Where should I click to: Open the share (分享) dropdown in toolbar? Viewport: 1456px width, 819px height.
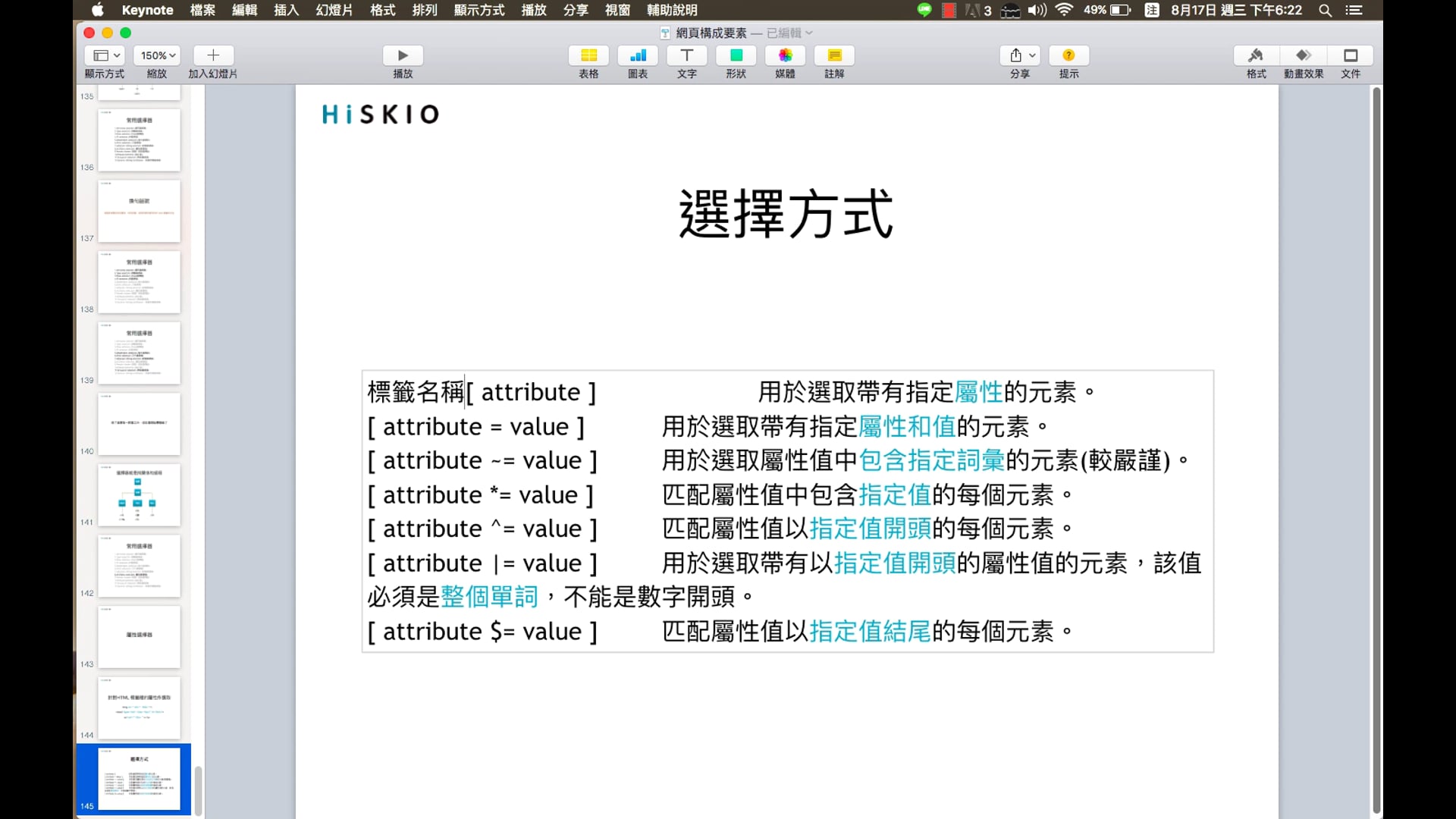tap(1021, 55)
